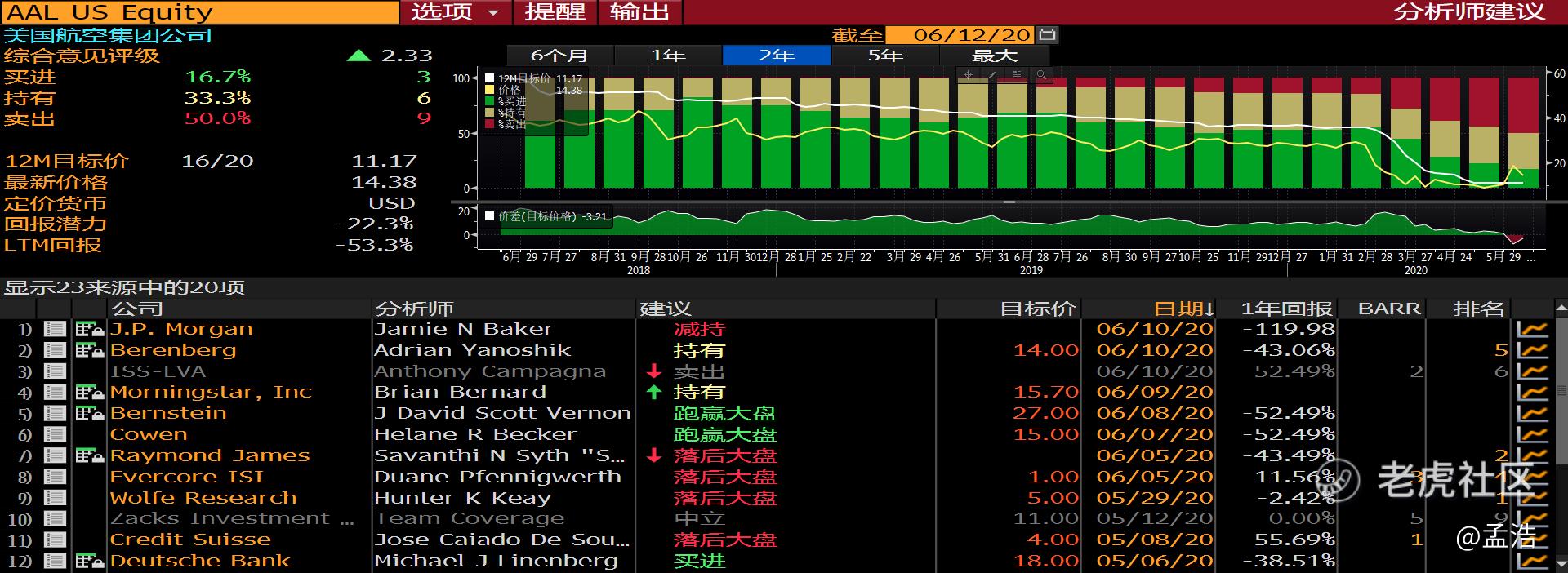Open the calendar picker beside the date
1568x573 pixels.
click(1047, 35)
